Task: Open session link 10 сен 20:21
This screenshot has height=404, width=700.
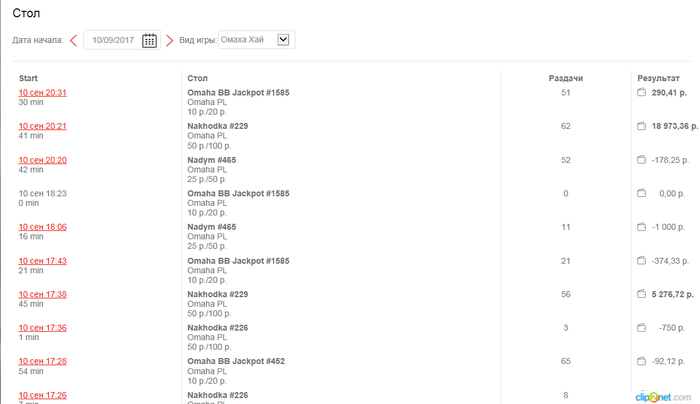Action: point(42,126)
